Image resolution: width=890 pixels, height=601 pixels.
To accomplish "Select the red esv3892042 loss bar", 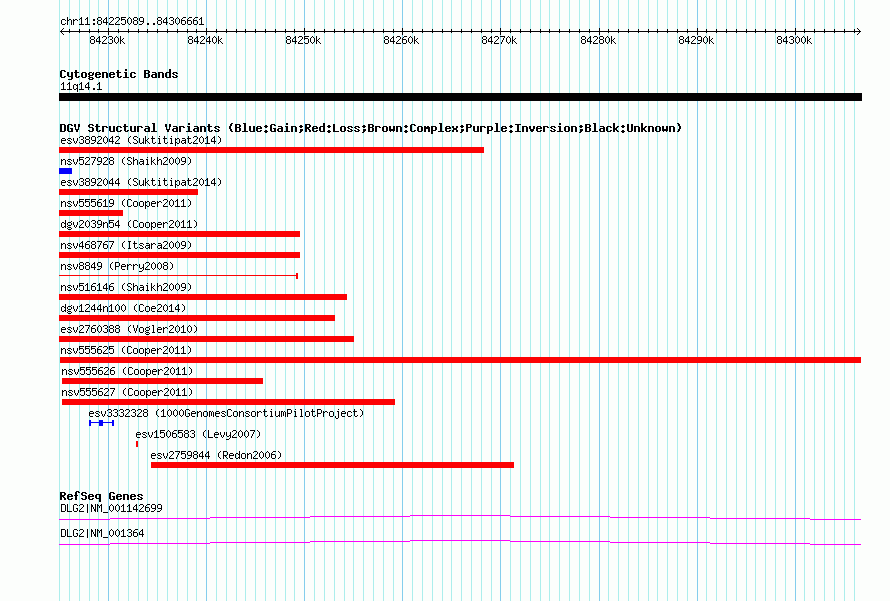I will (271, 150).
